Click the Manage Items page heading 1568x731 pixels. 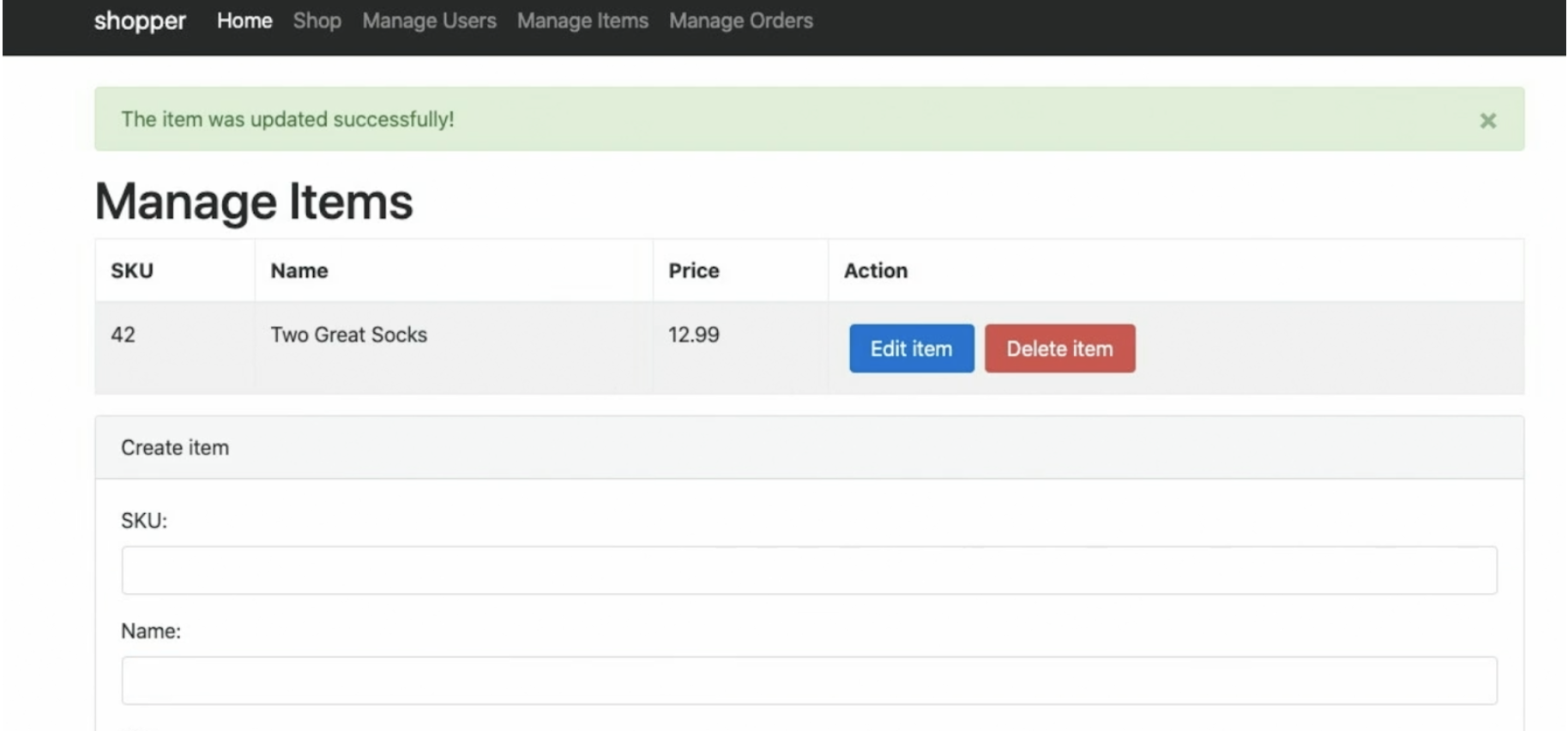point(253,202)
